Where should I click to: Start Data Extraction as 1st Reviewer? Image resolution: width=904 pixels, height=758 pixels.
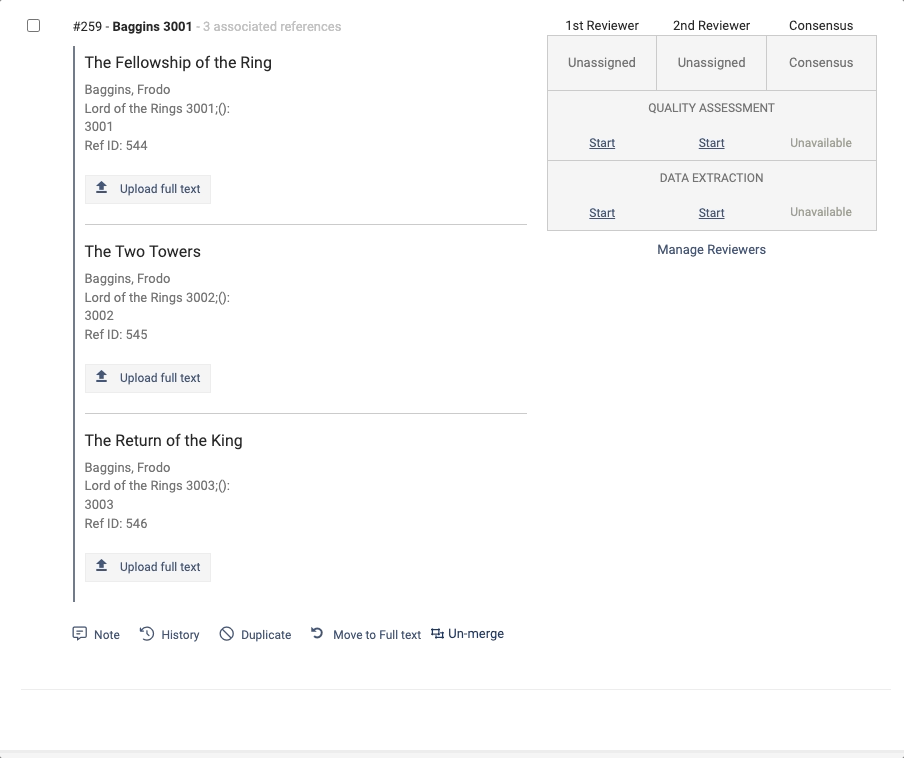tap(602, 213)
